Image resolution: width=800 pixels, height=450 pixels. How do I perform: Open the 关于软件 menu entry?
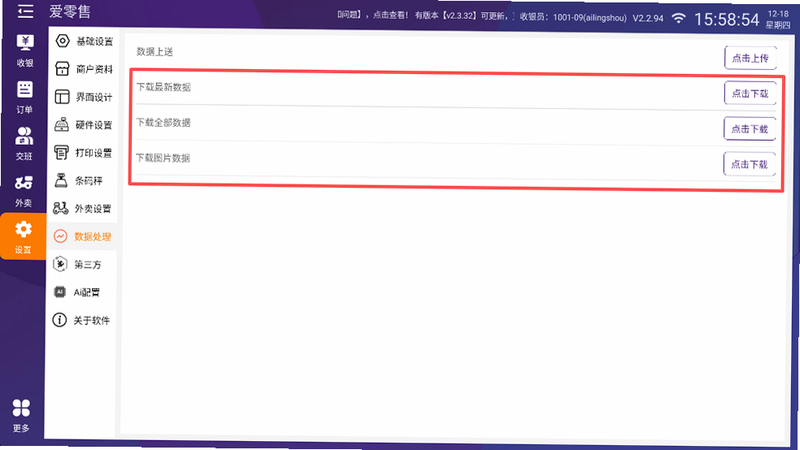81,320
